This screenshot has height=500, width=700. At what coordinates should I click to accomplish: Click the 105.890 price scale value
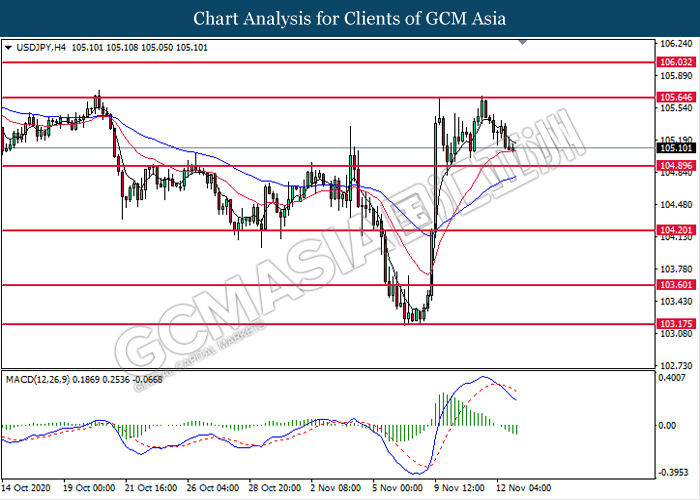(x=676, y=76)
